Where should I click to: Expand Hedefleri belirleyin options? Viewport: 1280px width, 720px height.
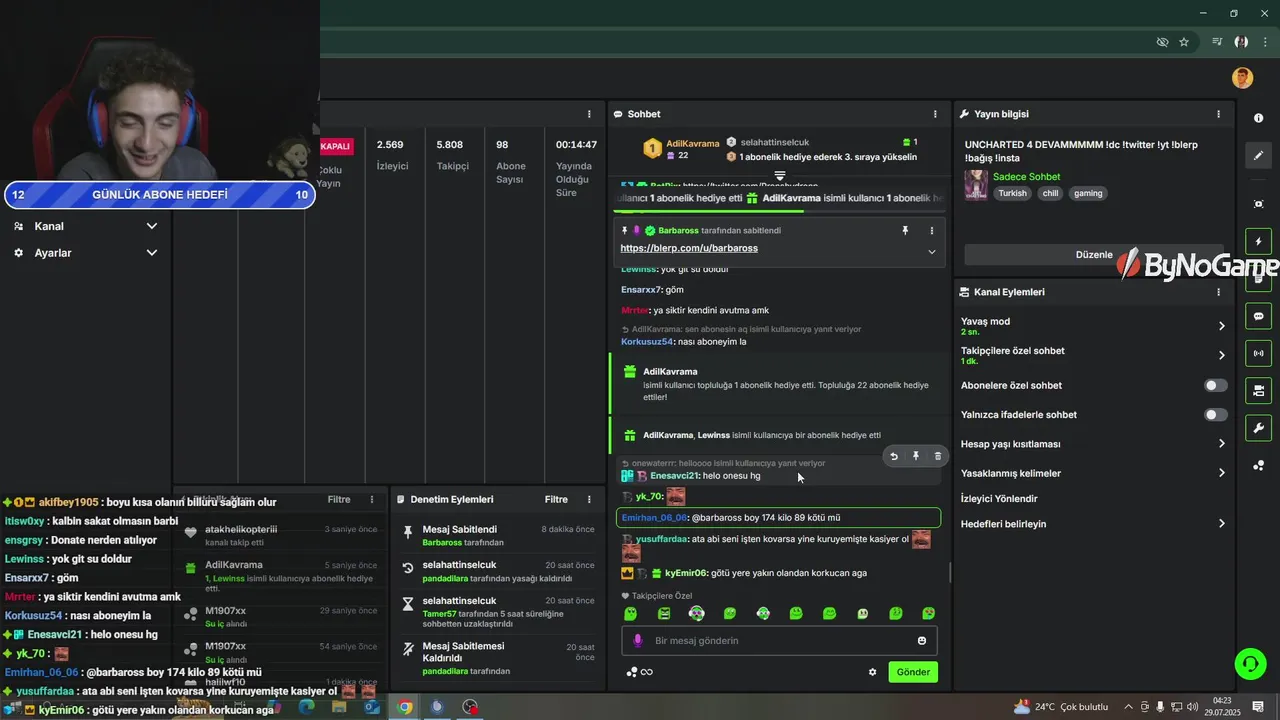pos(1221,524)
